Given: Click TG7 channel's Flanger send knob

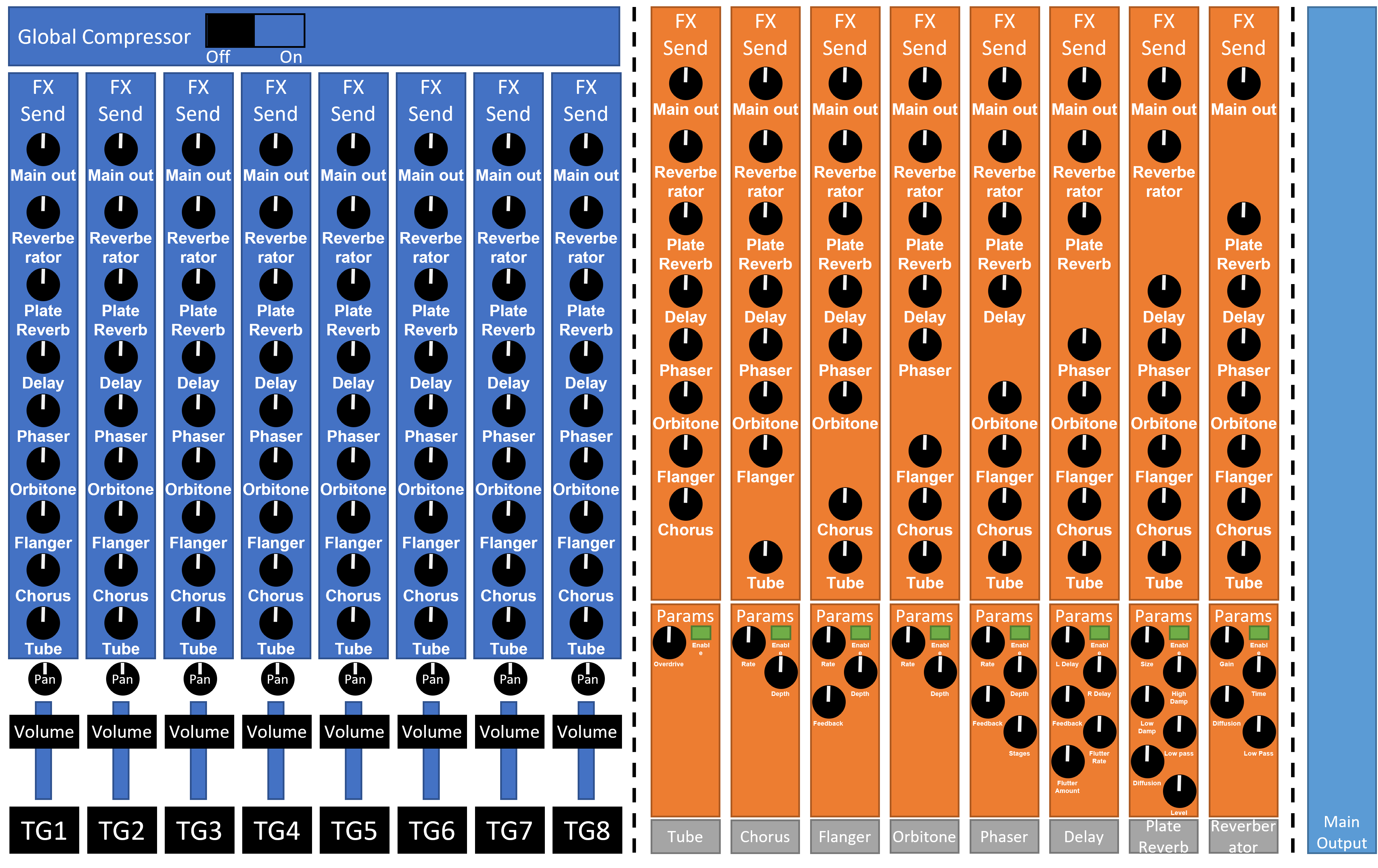Looking at the screenshot, I should 508,517.
